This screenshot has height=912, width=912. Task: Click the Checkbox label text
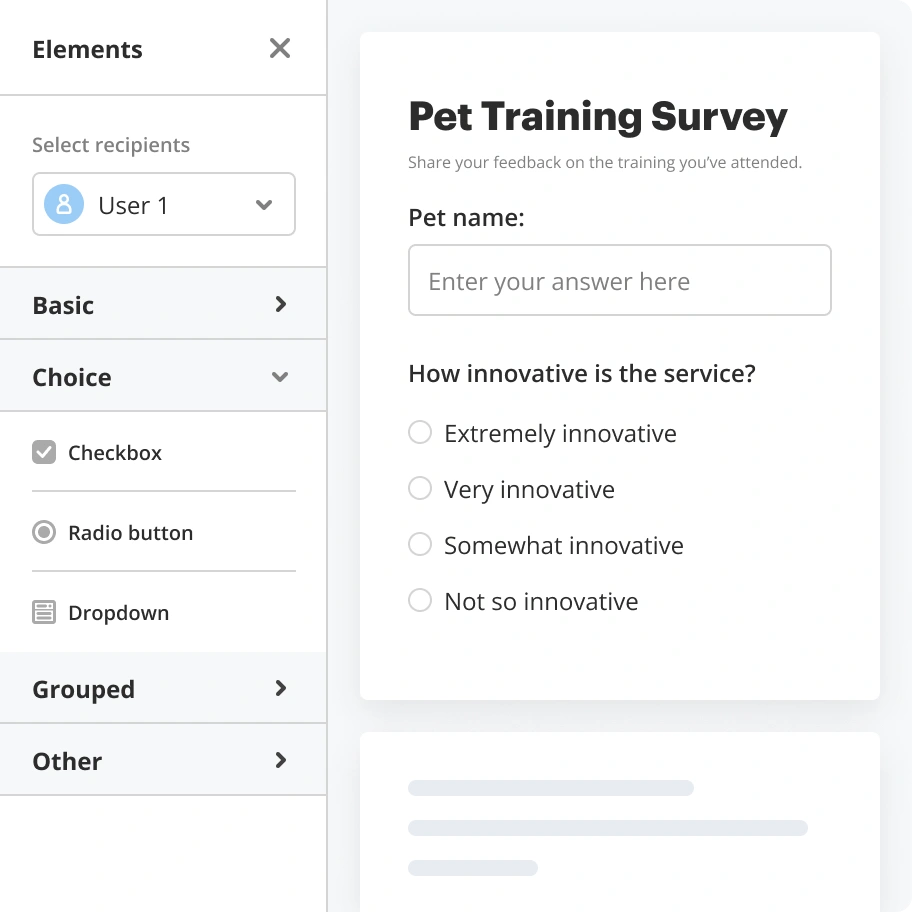point(114,452)
